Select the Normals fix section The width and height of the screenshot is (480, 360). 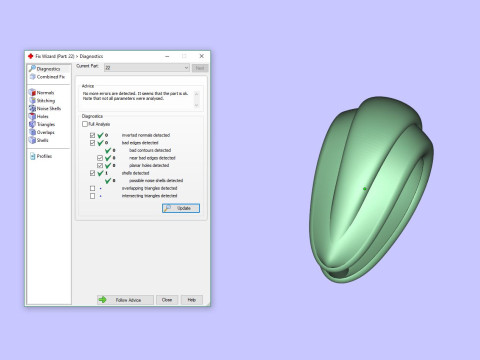tap(42, 92)
